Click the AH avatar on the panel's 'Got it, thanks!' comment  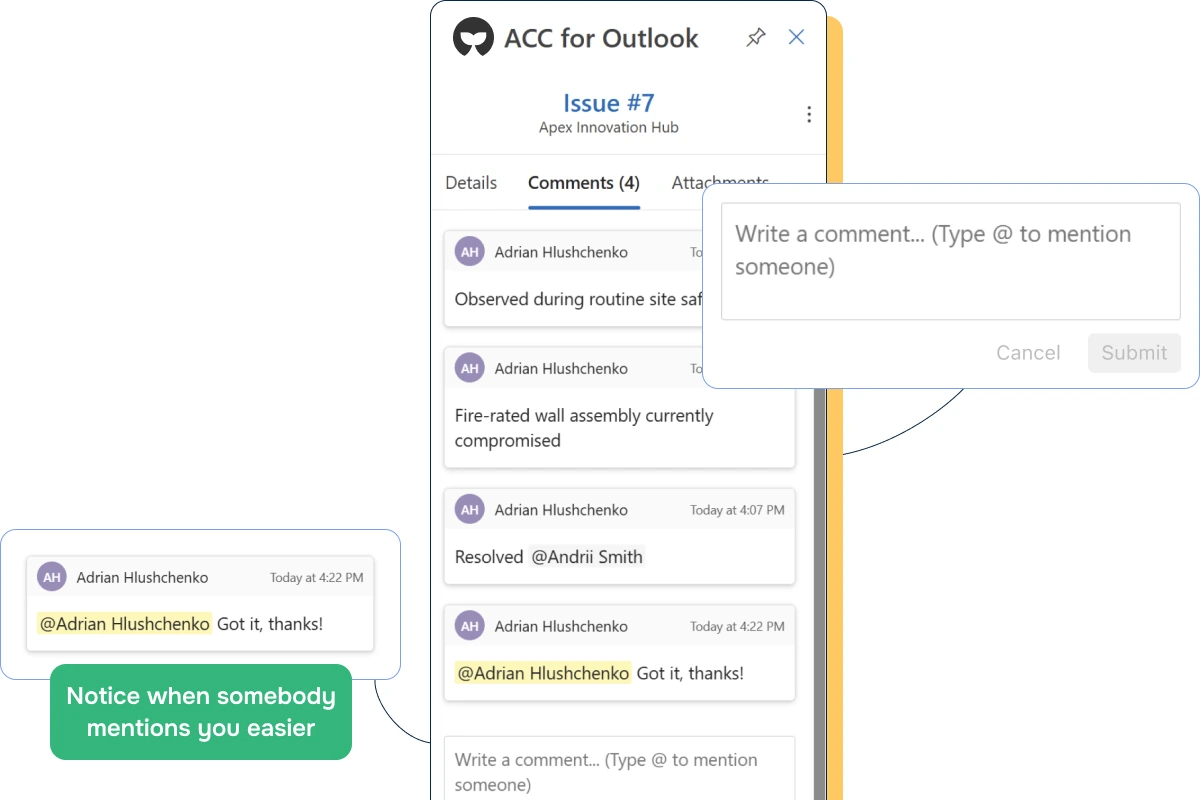click(470, 626)
